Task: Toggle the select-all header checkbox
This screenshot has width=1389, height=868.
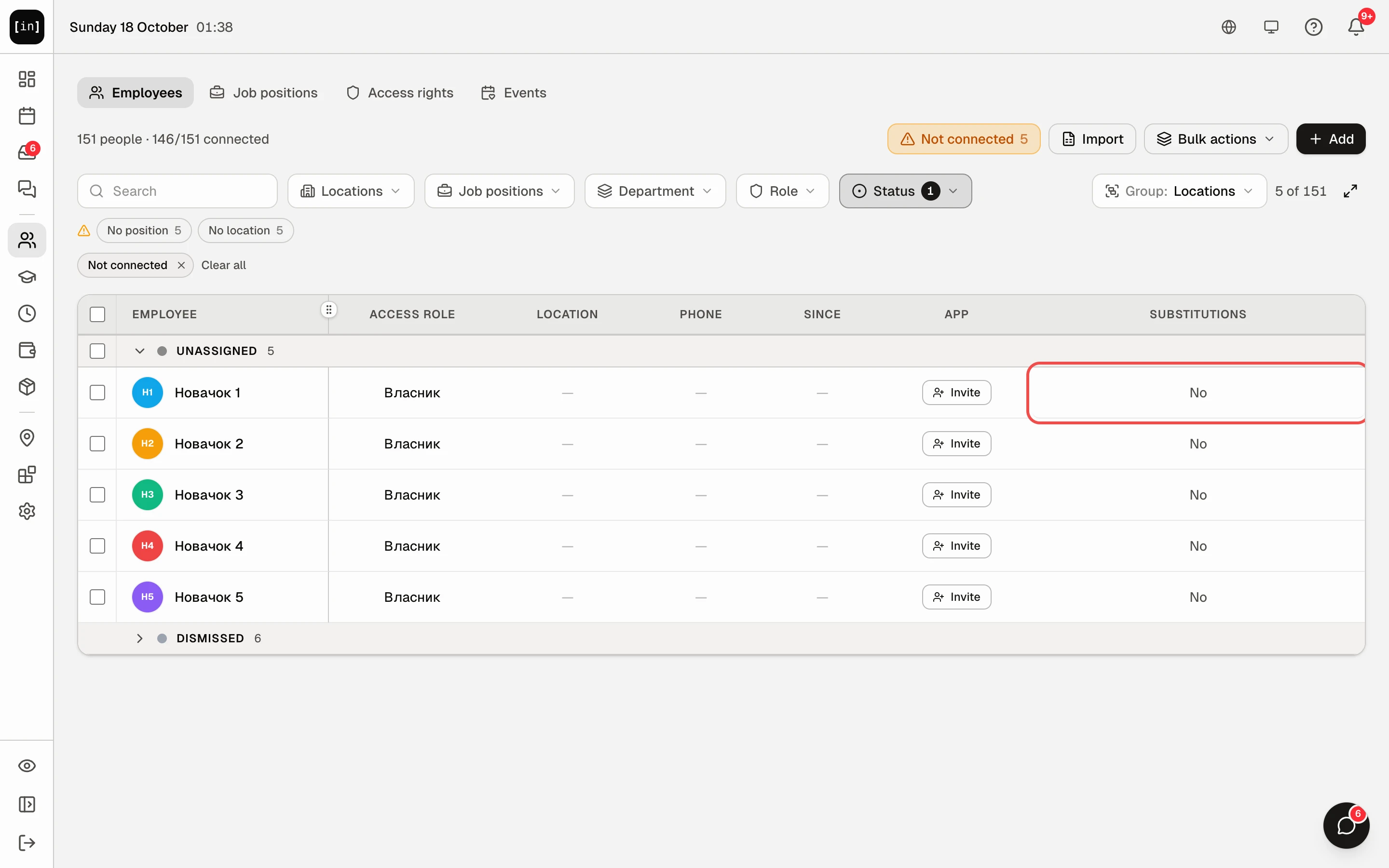Action: 97,314
